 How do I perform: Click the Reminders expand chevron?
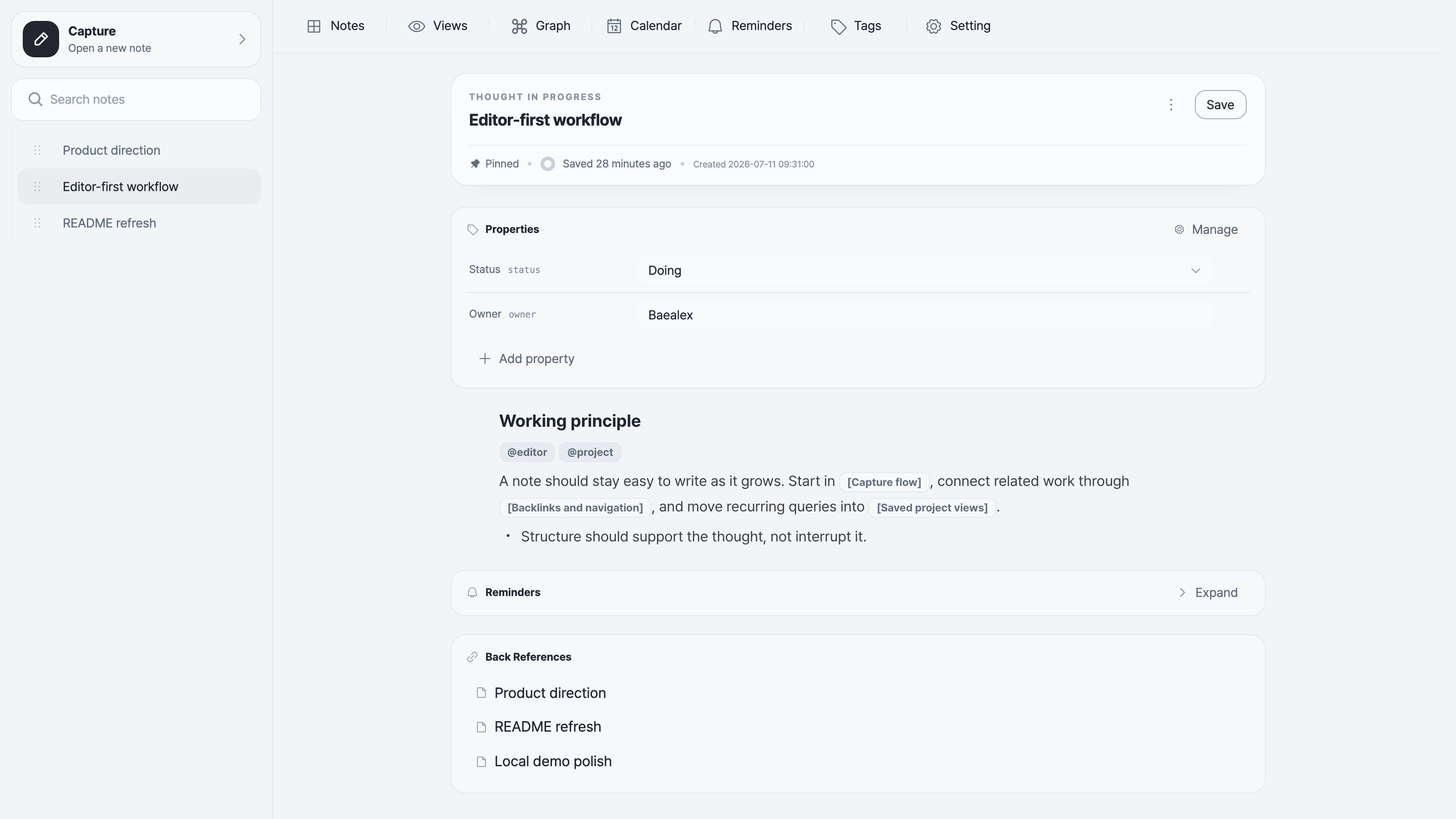pos(1183,592)
